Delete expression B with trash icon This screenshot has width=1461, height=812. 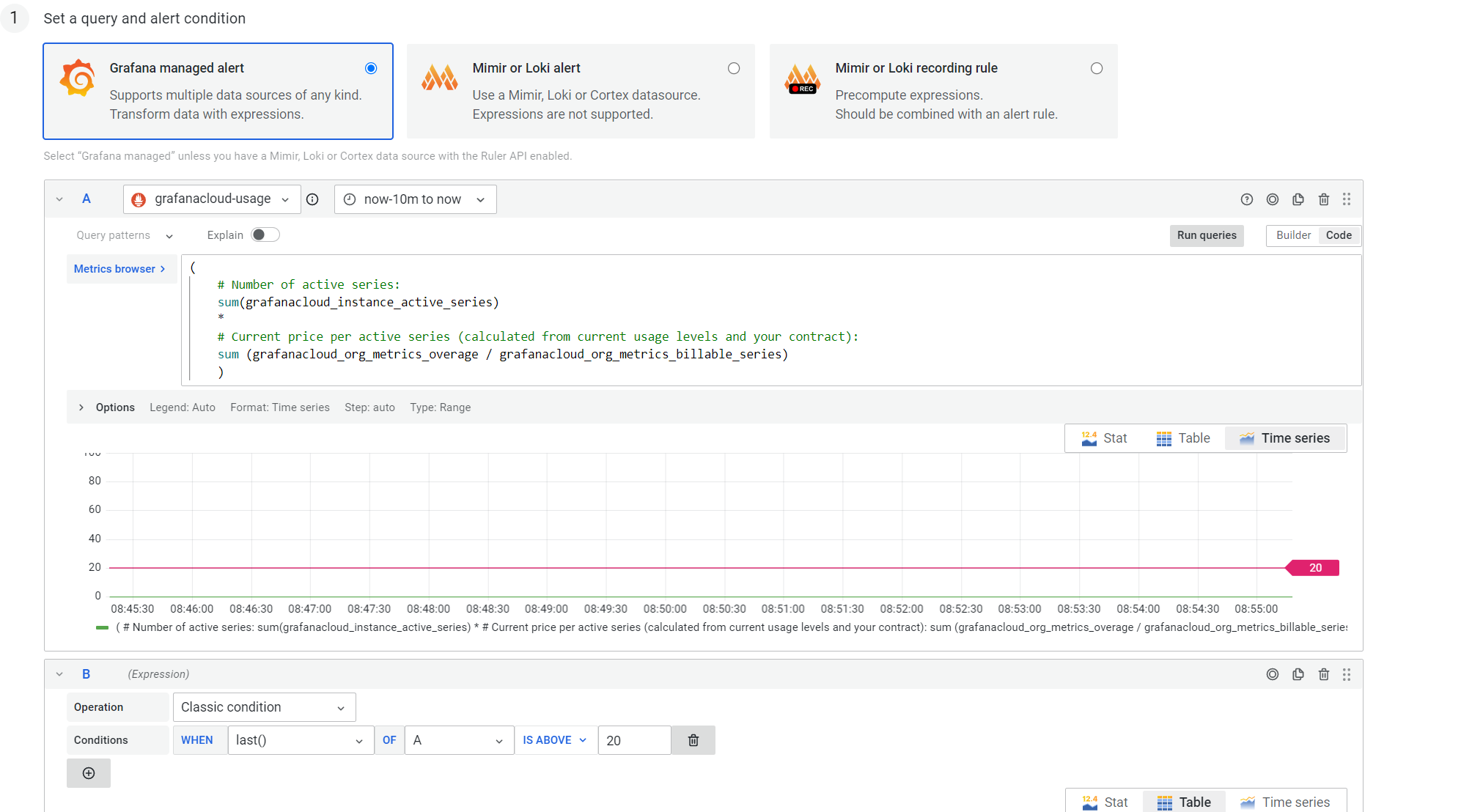[1323, 674]
